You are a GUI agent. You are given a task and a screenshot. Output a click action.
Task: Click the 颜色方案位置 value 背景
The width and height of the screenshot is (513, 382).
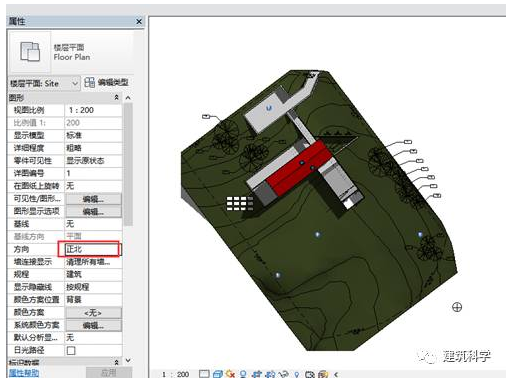tap(93, 300)
